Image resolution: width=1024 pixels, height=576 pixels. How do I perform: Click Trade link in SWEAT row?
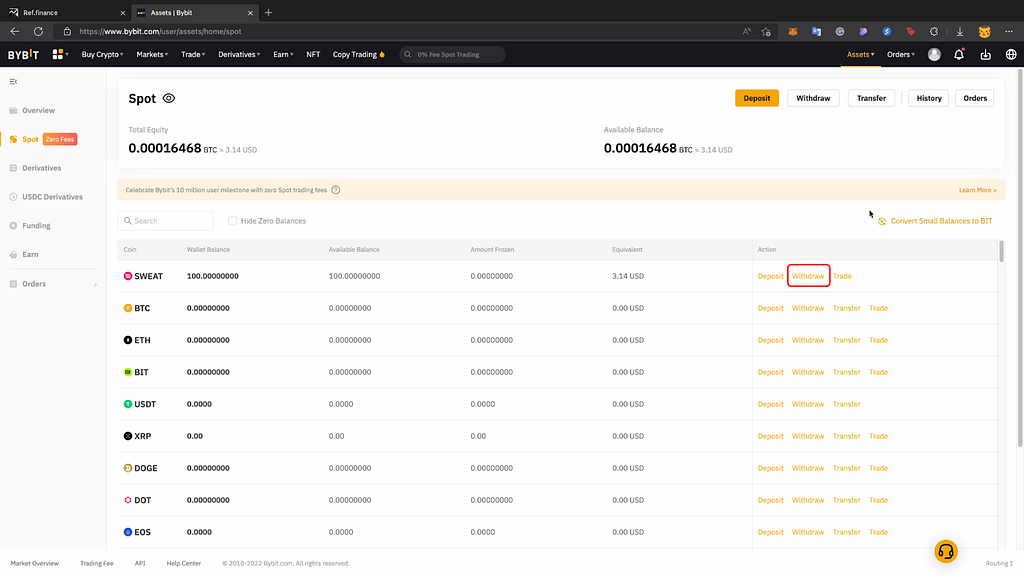click(842, 276)
